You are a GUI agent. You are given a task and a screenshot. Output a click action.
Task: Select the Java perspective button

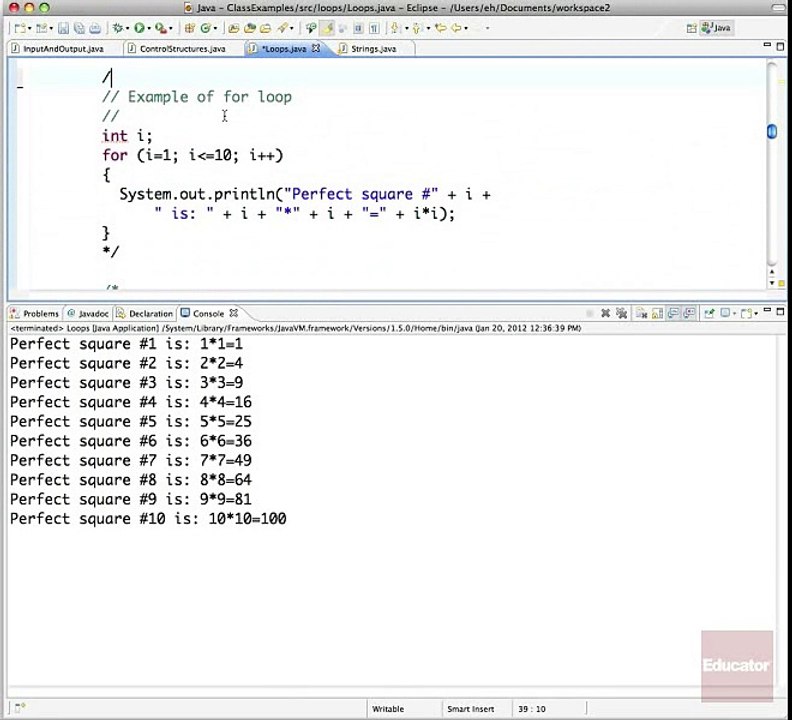point(716,28)
